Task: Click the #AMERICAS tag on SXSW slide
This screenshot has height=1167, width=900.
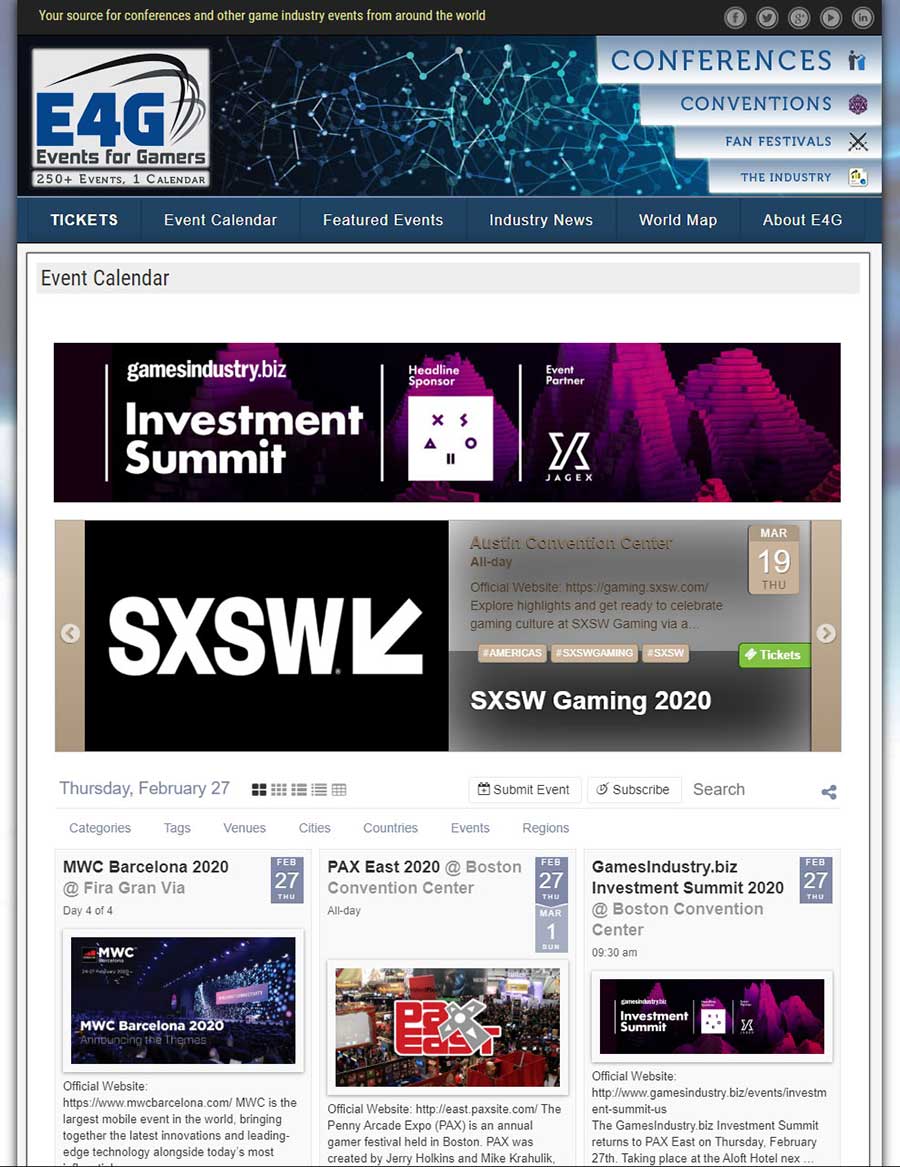Action: [x=512, y=653]
